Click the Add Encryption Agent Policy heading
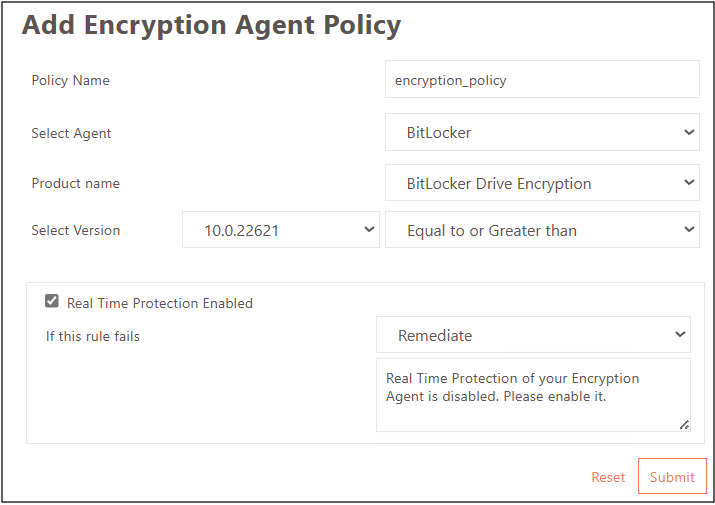Screen dimensions: 715x505 point(211,25)
